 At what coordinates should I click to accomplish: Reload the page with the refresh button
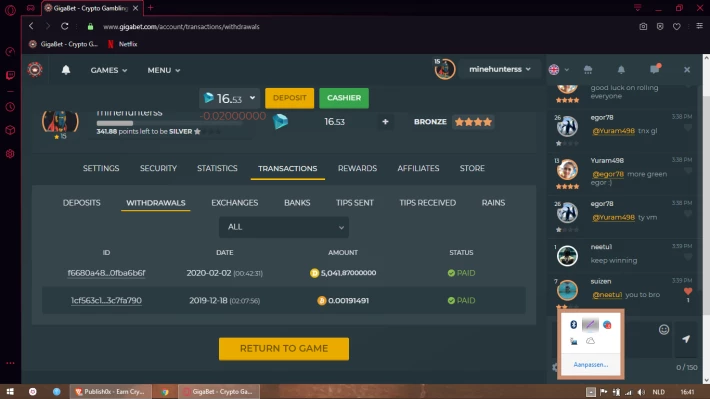(x=65, y=26)
